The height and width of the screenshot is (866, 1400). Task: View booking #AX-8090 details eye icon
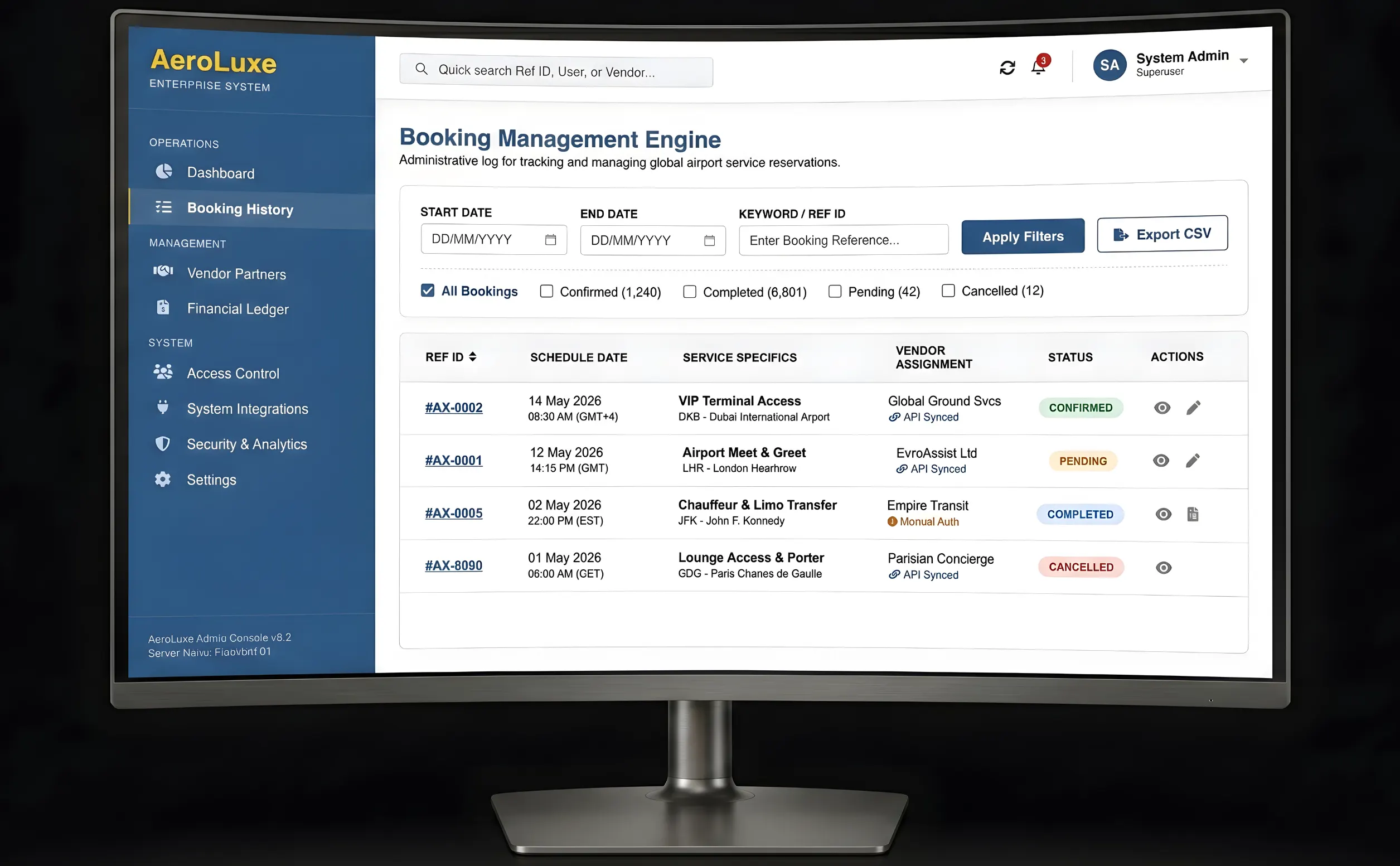click(x=1164, y=568)
